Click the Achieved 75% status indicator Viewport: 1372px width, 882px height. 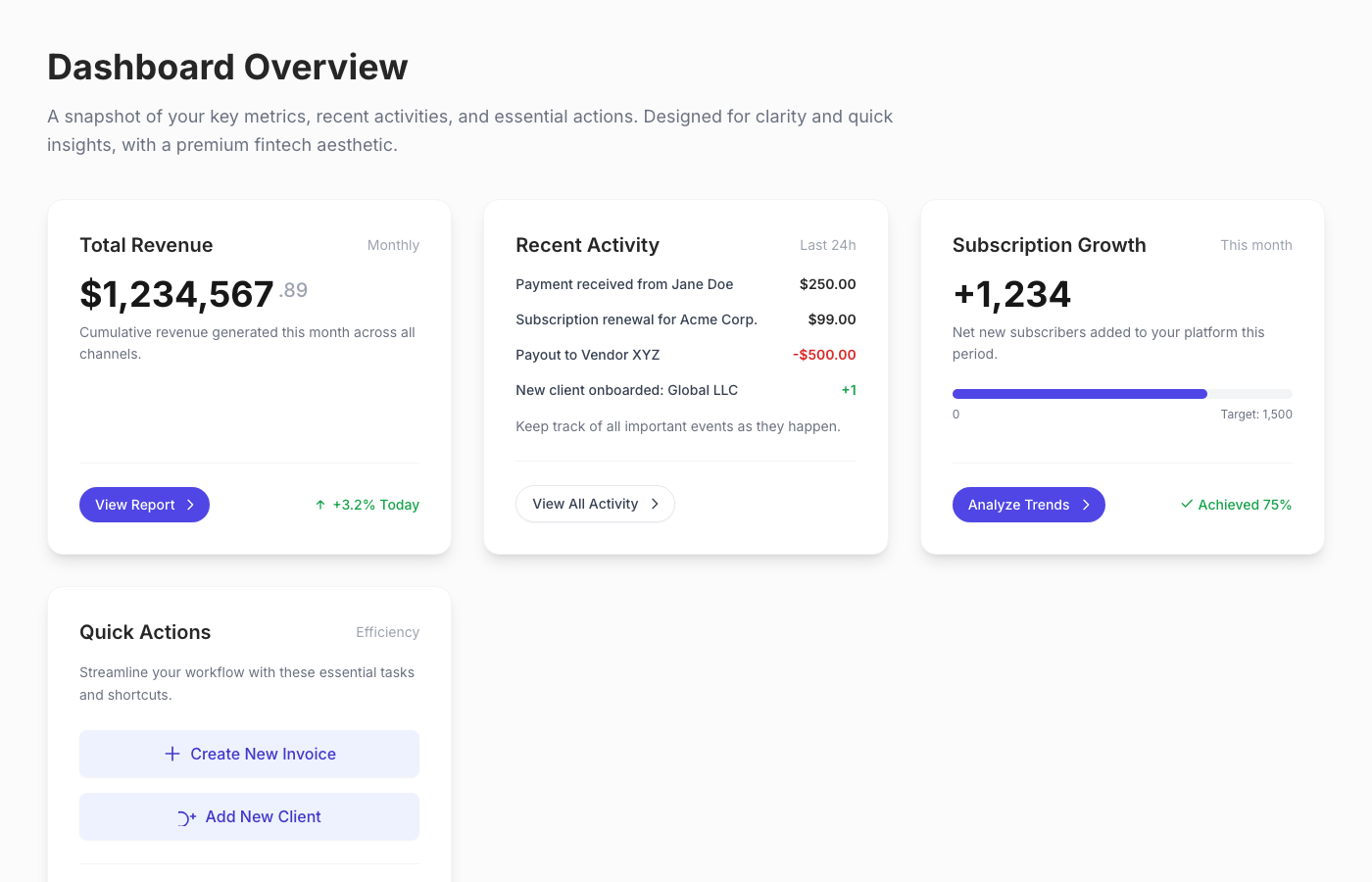(1236, 504)
